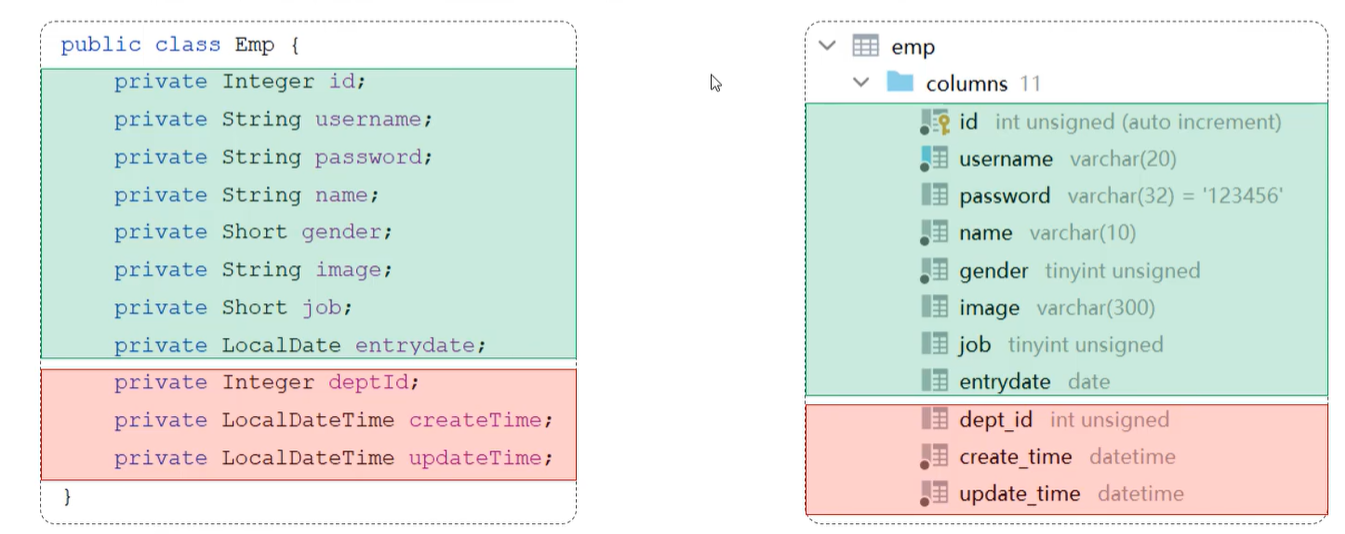Collapse the emp table node
Viewport: 1345px width, 534px height.
click(x=826, y=46)
